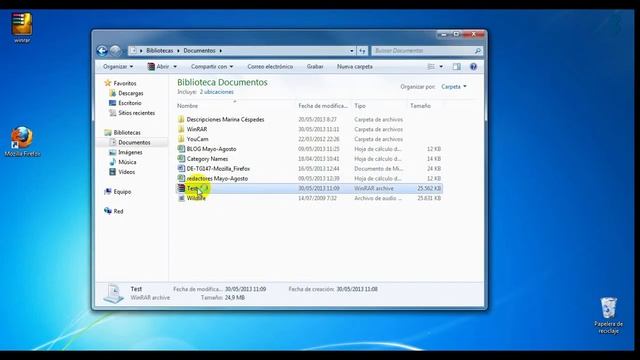Click the date 14/07/2009 7:32
Screen dimensions: 640x360
pos(317,198)
